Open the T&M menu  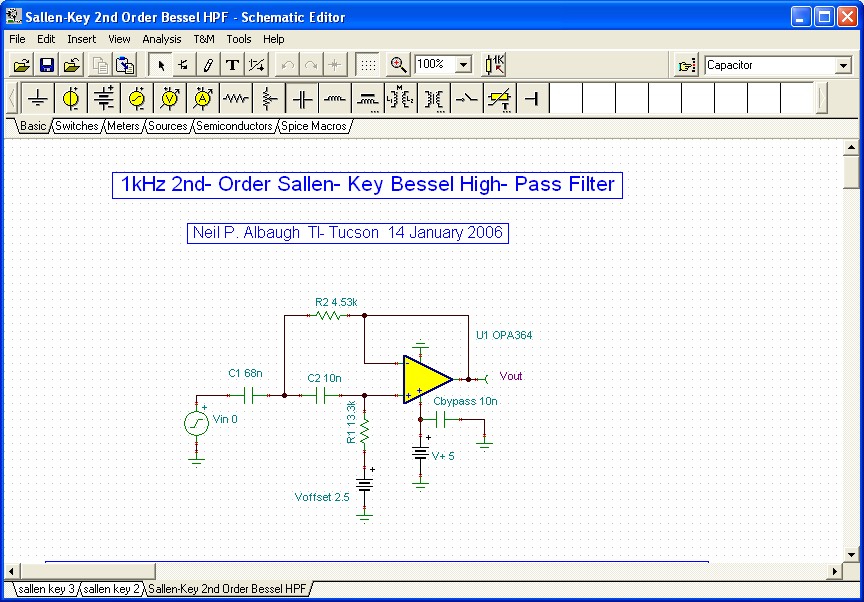(x=204, y=39)
